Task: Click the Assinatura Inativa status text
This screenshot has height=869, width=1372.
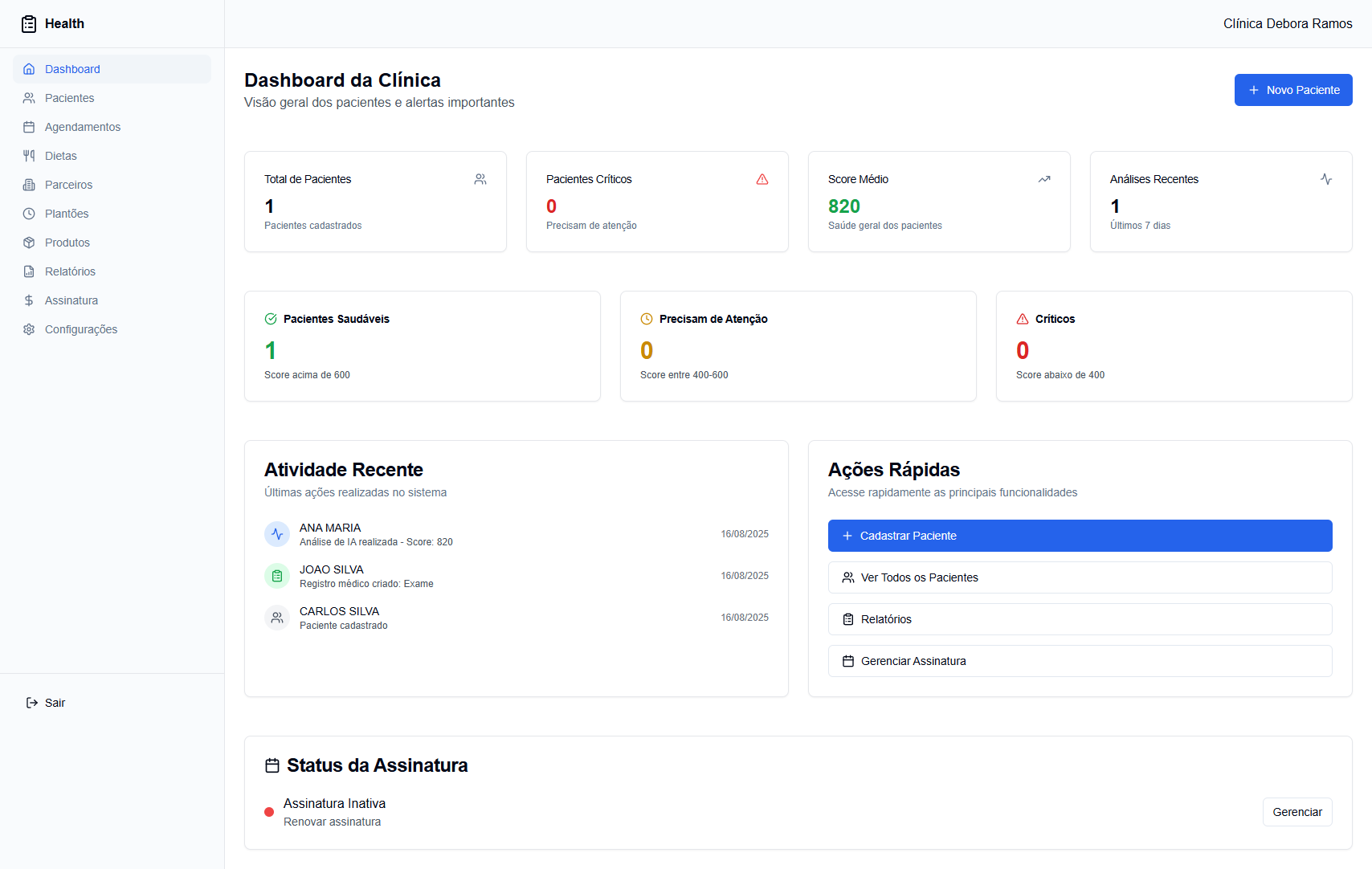Action: (334, 803)
